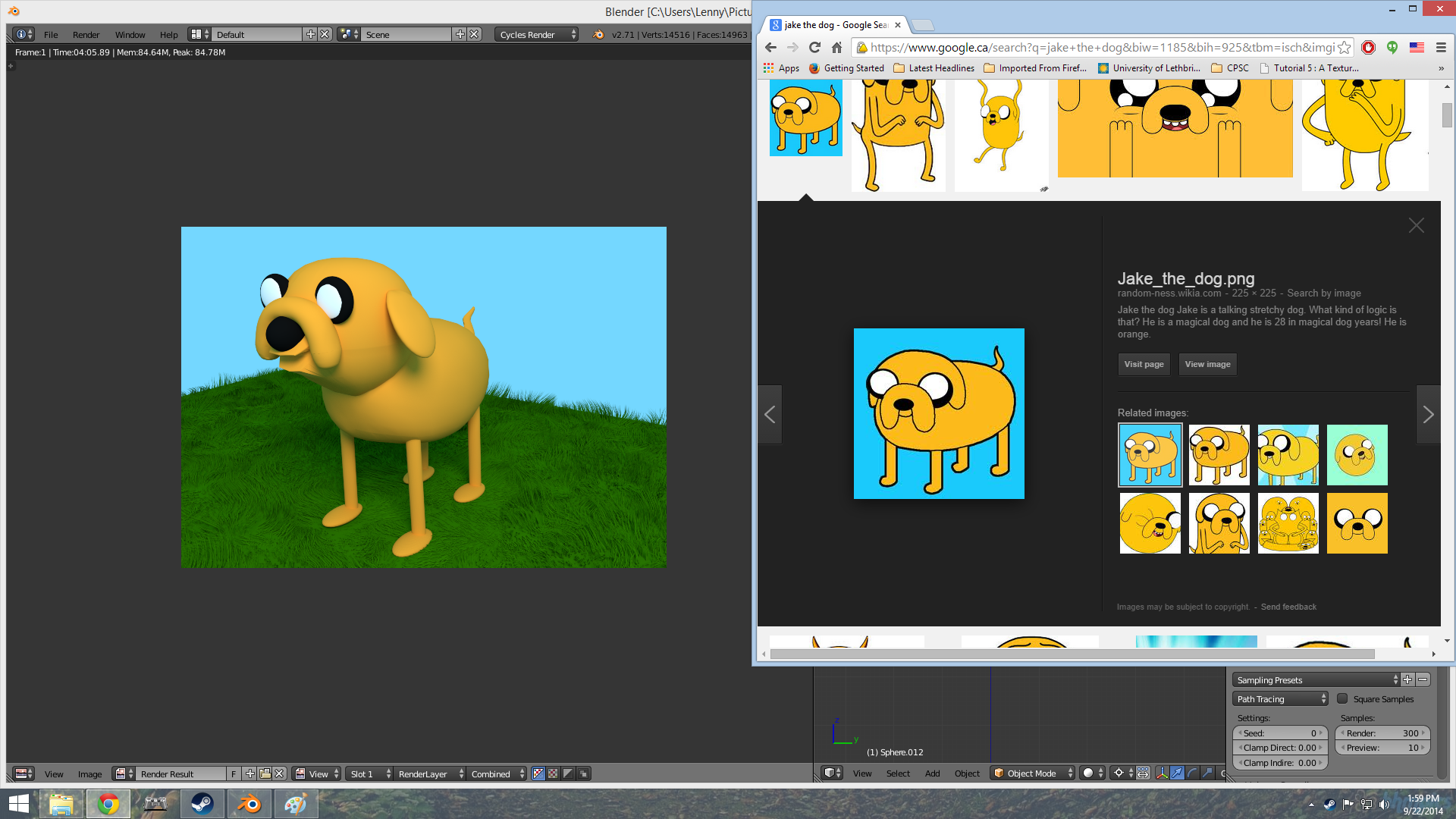Close the Google image preview panel
The width and height of the screenshot is (1456, 819).
pos(1416,225)
